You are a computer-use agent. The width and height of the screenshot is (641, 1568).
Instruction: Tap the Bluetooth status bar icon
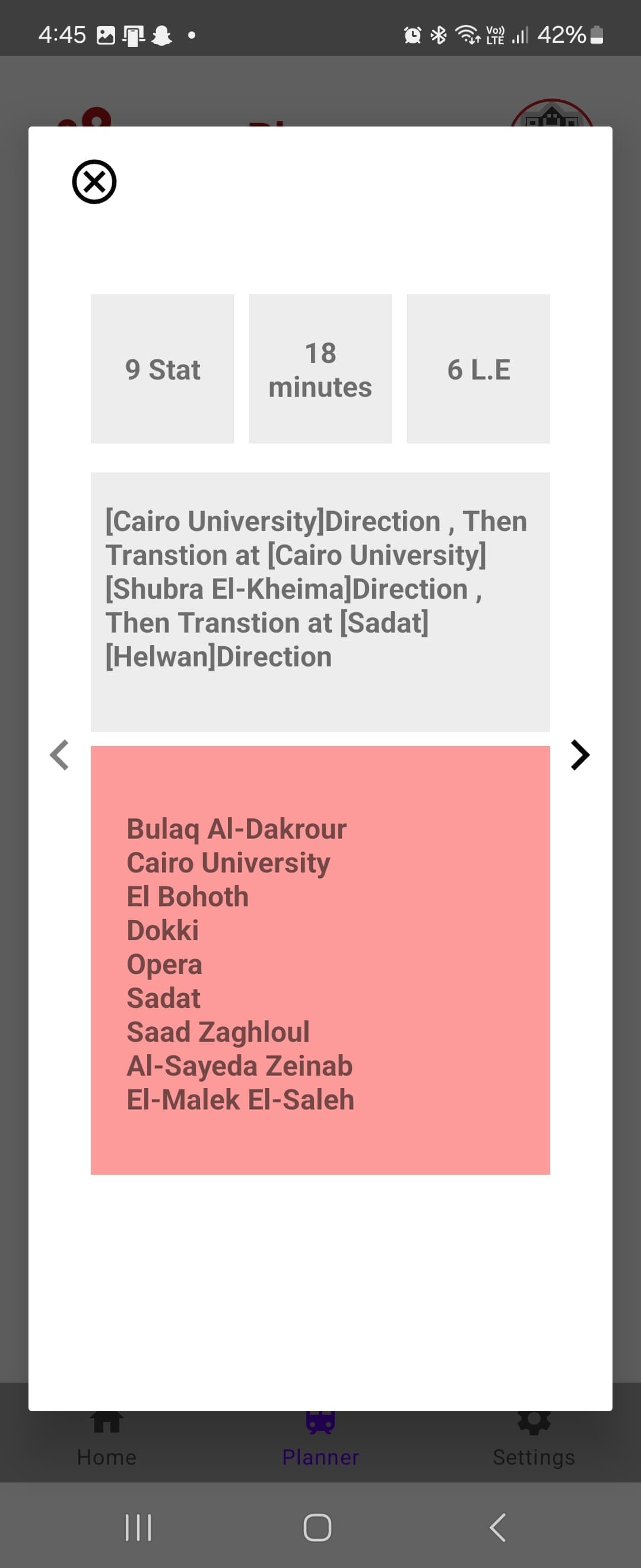[439, 34]
